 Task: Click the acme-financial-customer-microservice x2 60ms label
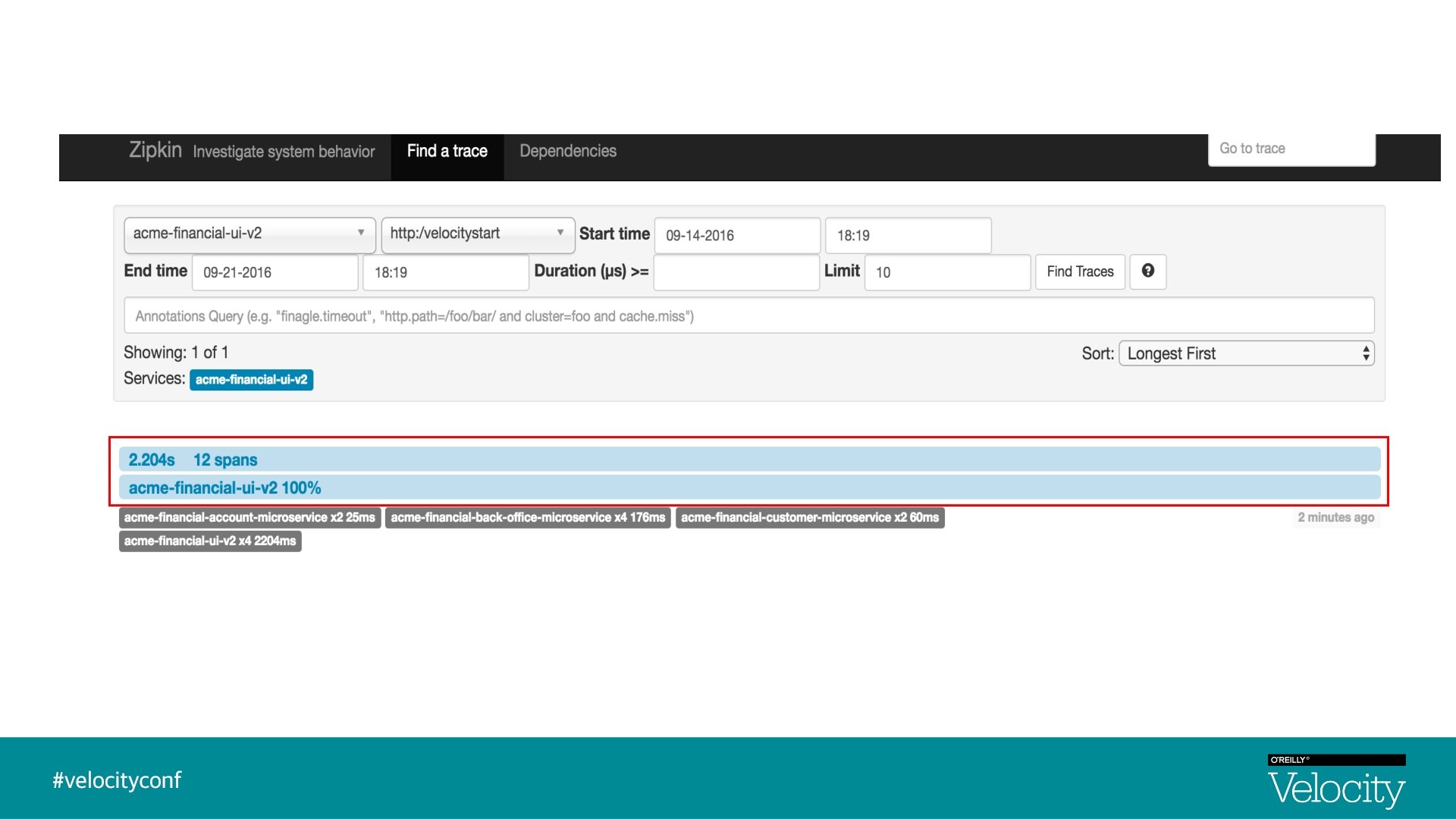(x=809, y=517)
